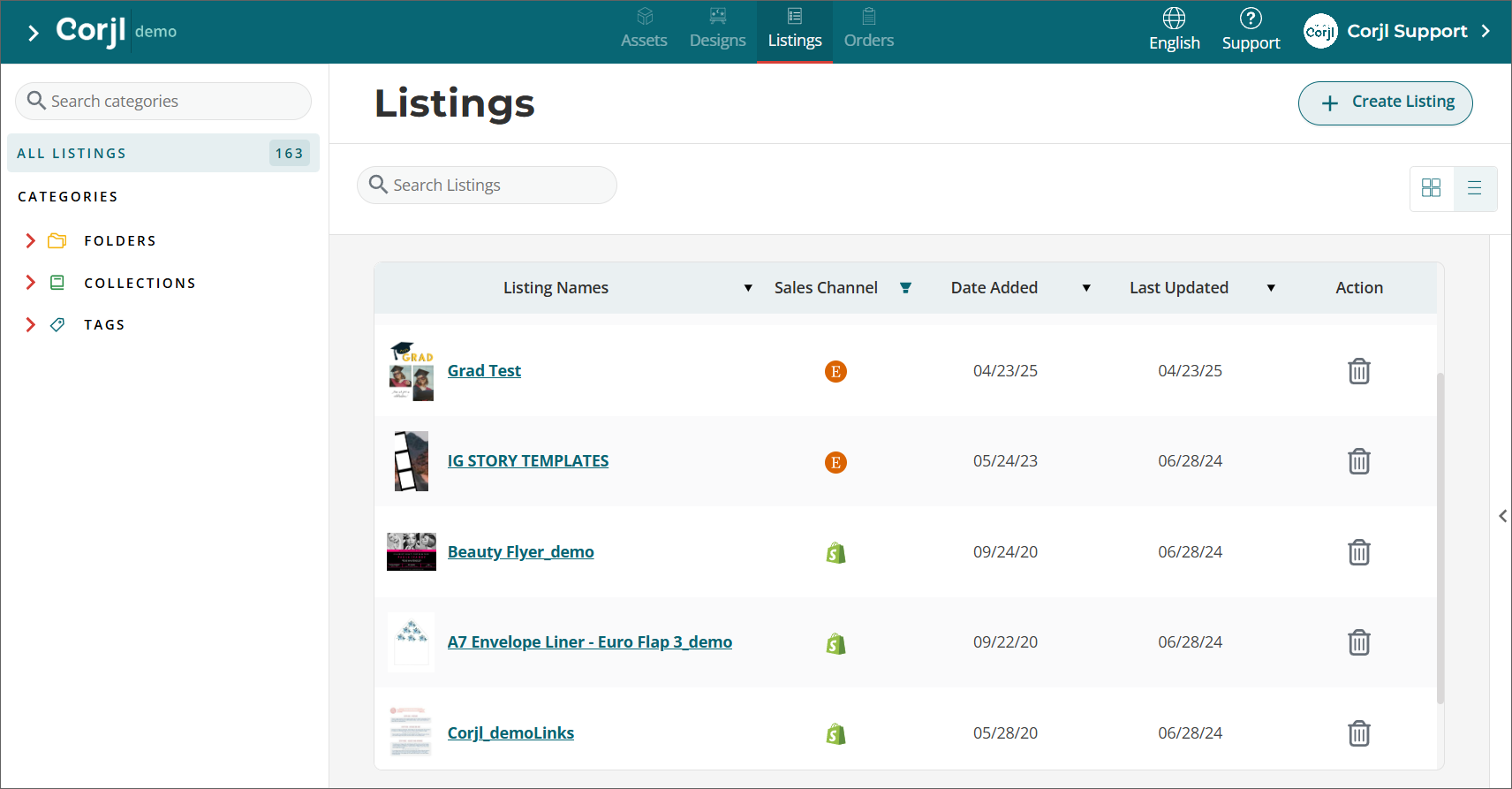Delete the IG STORY TEMPLATES listing
The width and height of the screenshot is (1512, 789).
[x=1359, y=461]
